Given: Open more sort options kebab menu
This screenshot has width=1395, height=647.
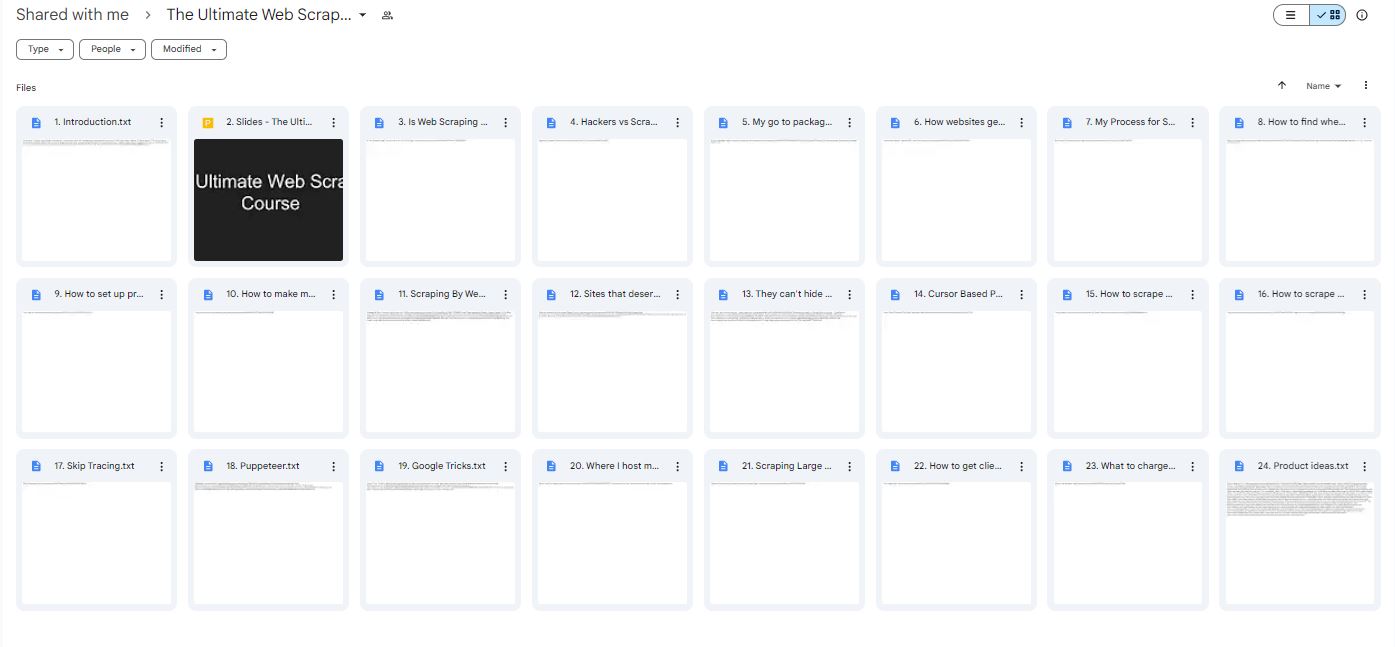Looking at the screenshot, I should point(1366,86).
